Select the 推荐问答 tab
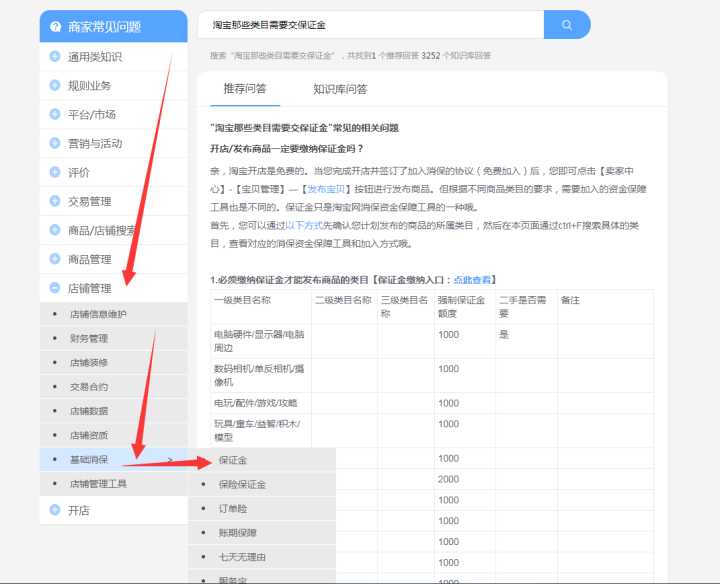The width and height of the screenshot is (720, 584). click(244, 89)
